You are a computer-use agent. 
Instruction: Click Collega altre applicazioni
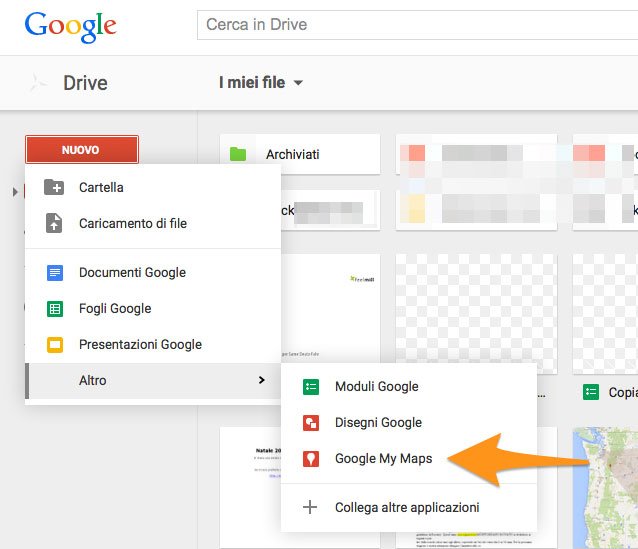click(x=409, y=507)
